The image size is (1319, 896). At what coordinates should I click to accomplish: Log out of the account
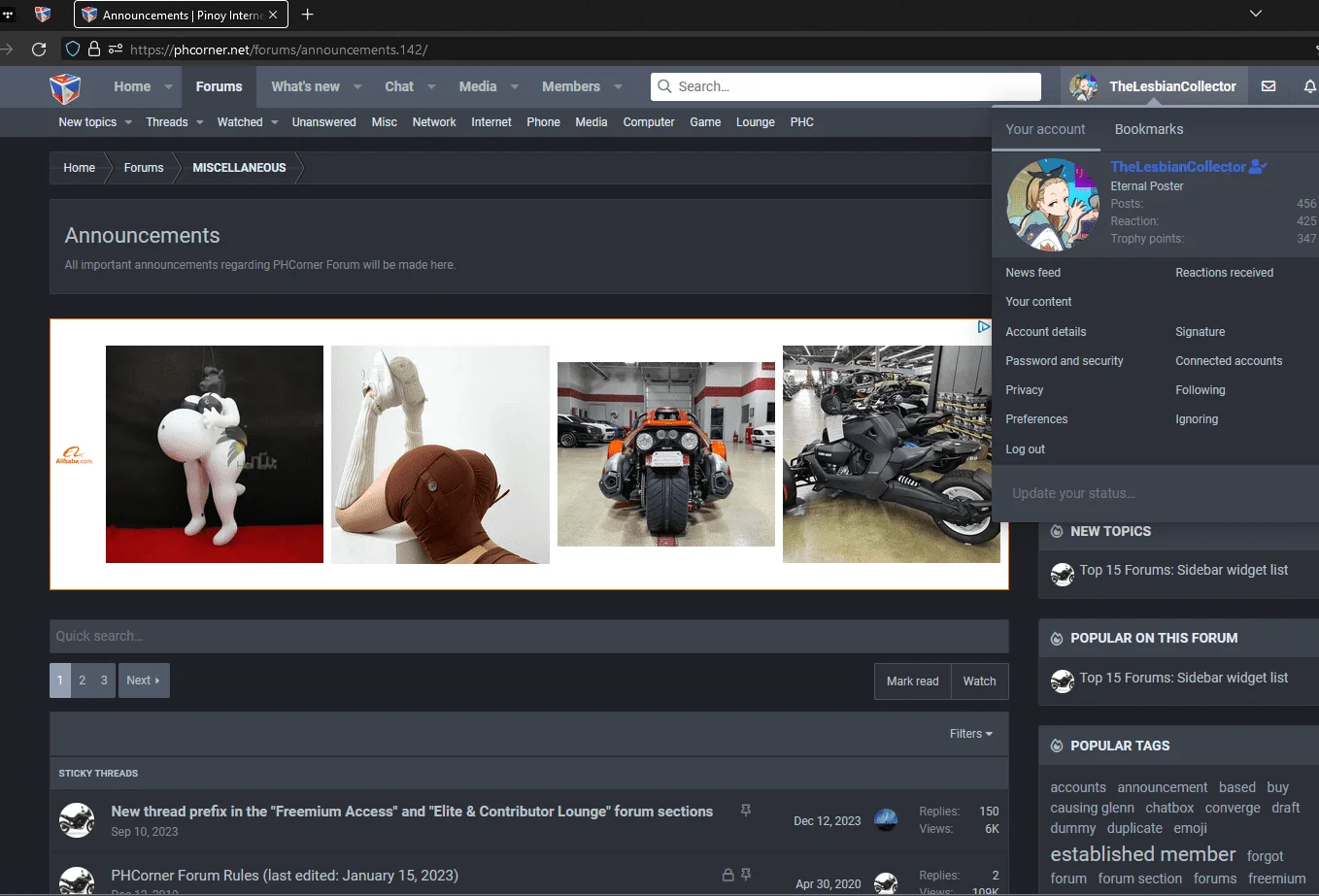(x=1026, y=449)
